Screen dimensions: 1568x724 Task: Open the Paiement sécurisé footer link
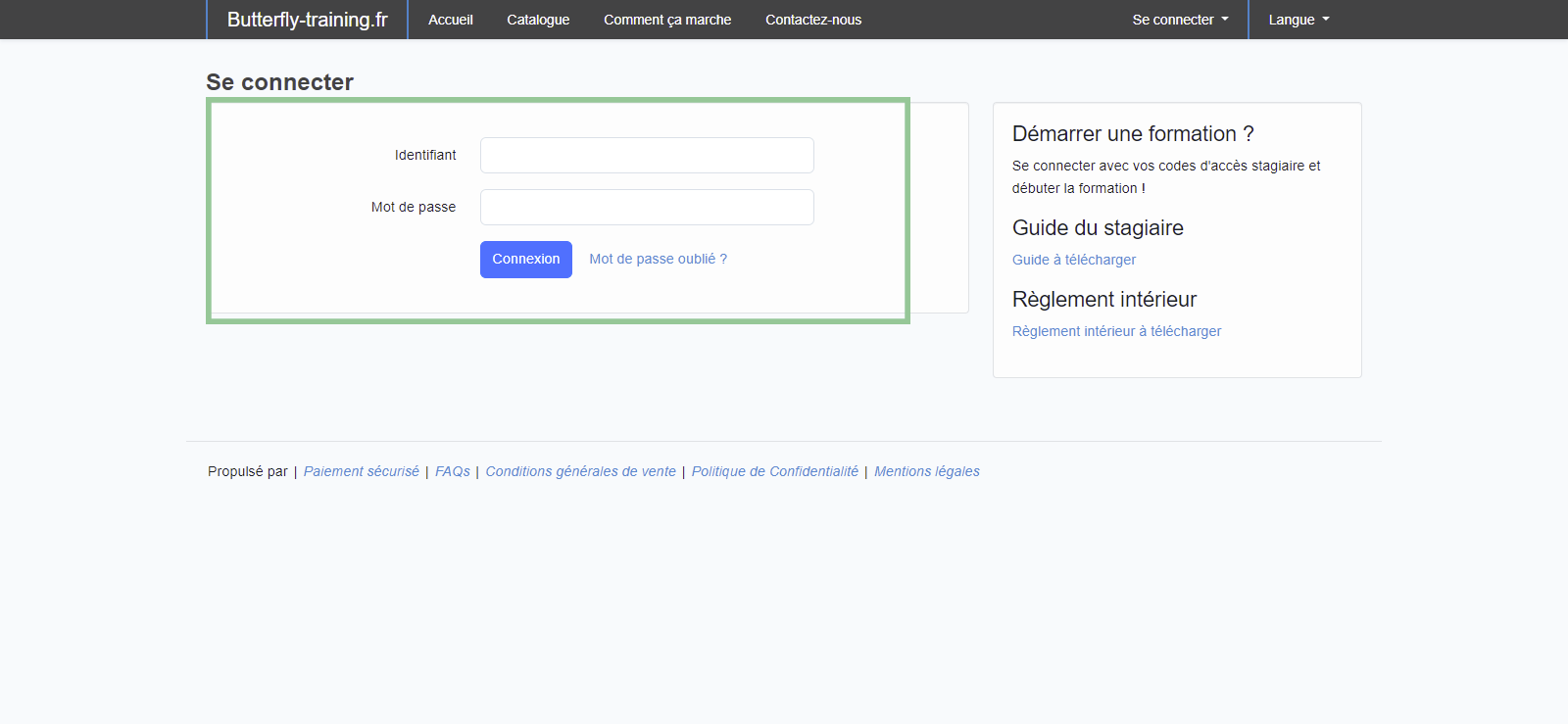(361, 471)
